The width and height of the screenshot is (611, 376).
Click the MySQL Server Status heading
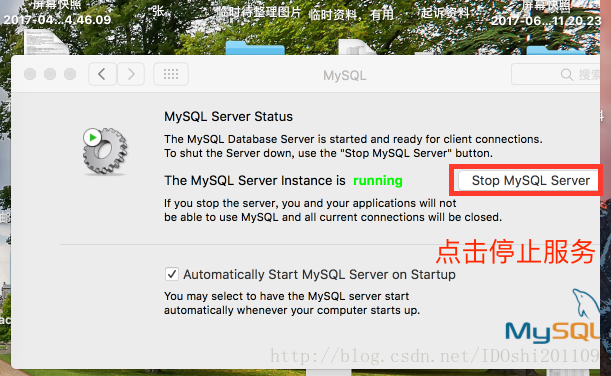click(228, 117)
